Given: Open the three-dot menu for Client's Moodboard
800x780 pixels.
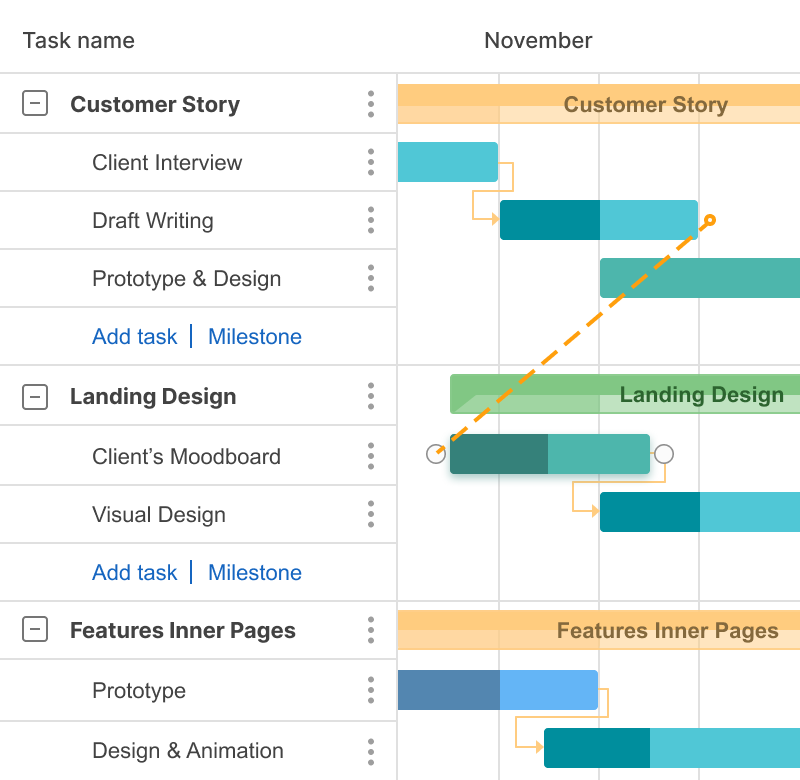Looking at the screenshot, I should (x=371, y=456).
